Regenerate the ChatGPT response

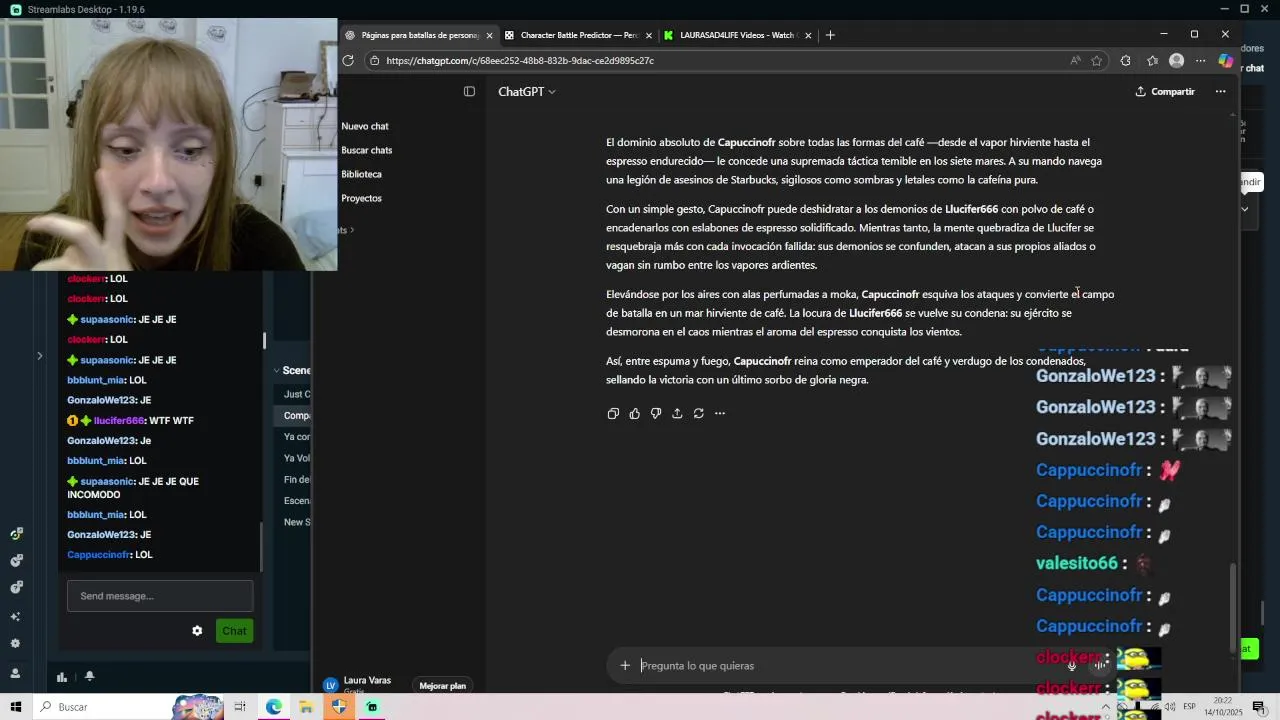(x=698, y=413)
